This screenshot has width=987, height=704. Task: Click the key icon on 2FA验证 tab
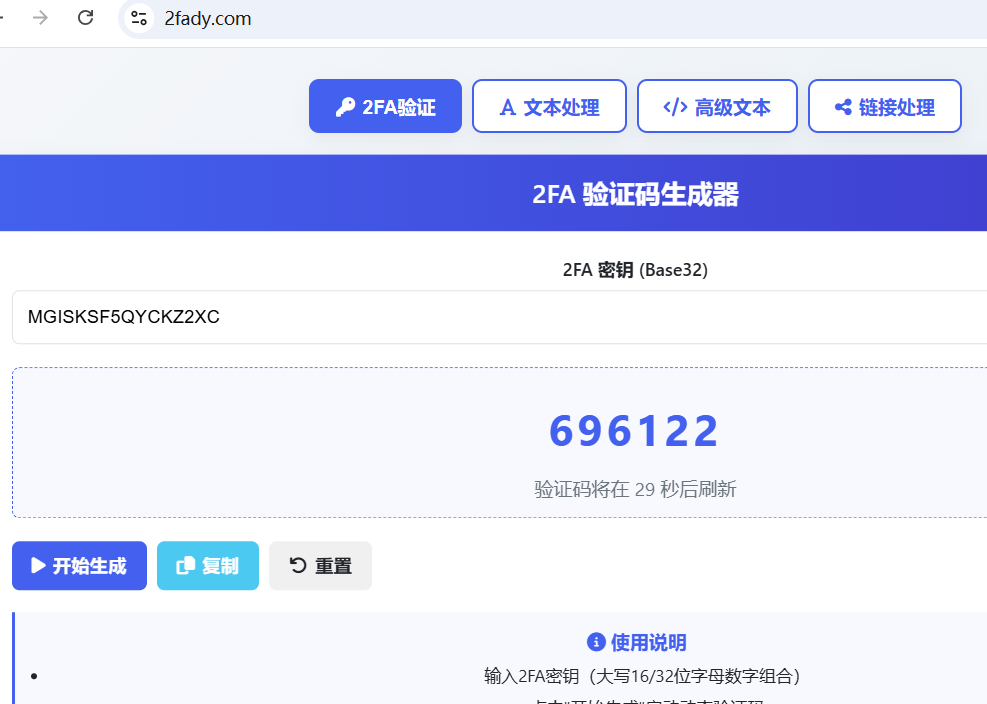pos(345,107)
